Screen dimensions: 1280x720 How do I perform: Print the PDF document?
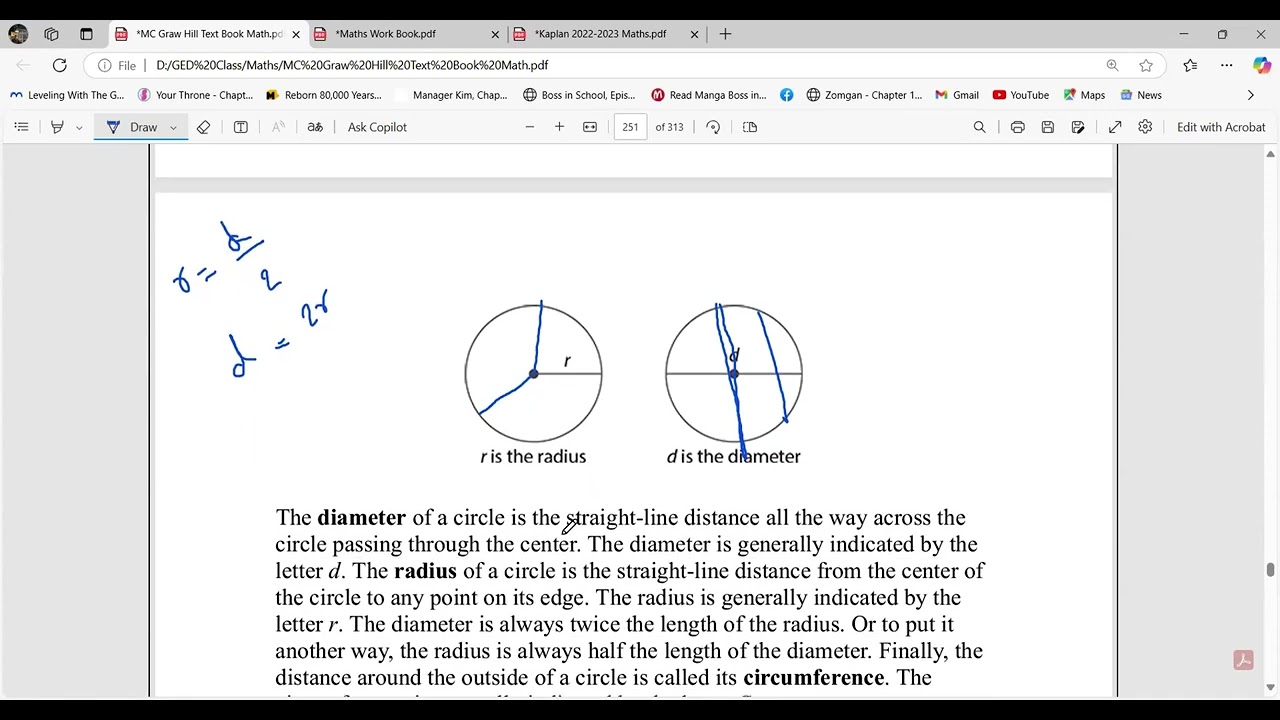pos(1017,127)
